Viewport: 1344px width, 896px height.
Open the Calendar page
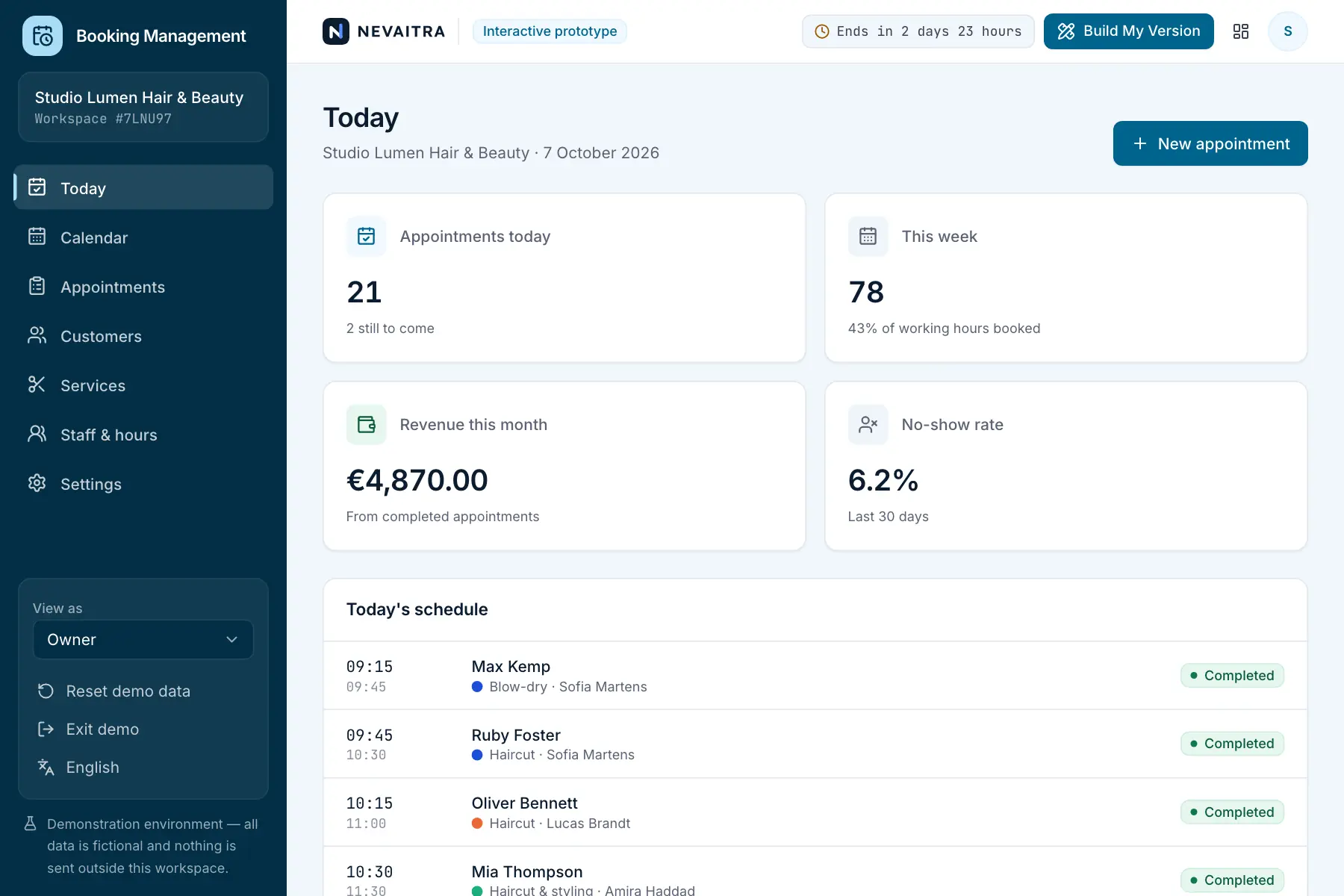143,237
